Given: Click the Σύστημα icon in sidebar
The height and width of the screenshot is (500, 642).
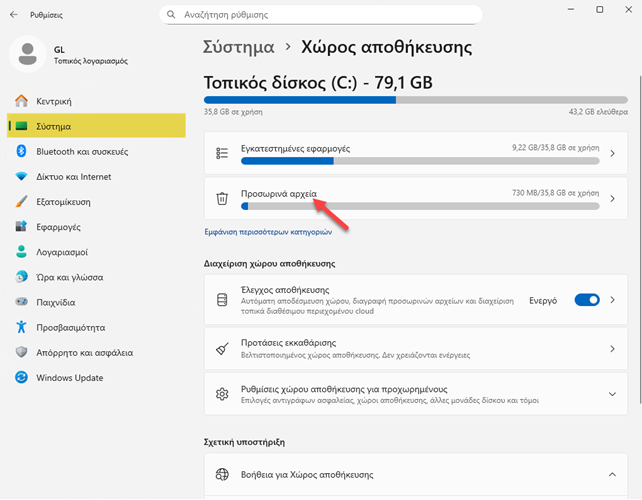Looking at the screenshot, I should pos(21,126).
